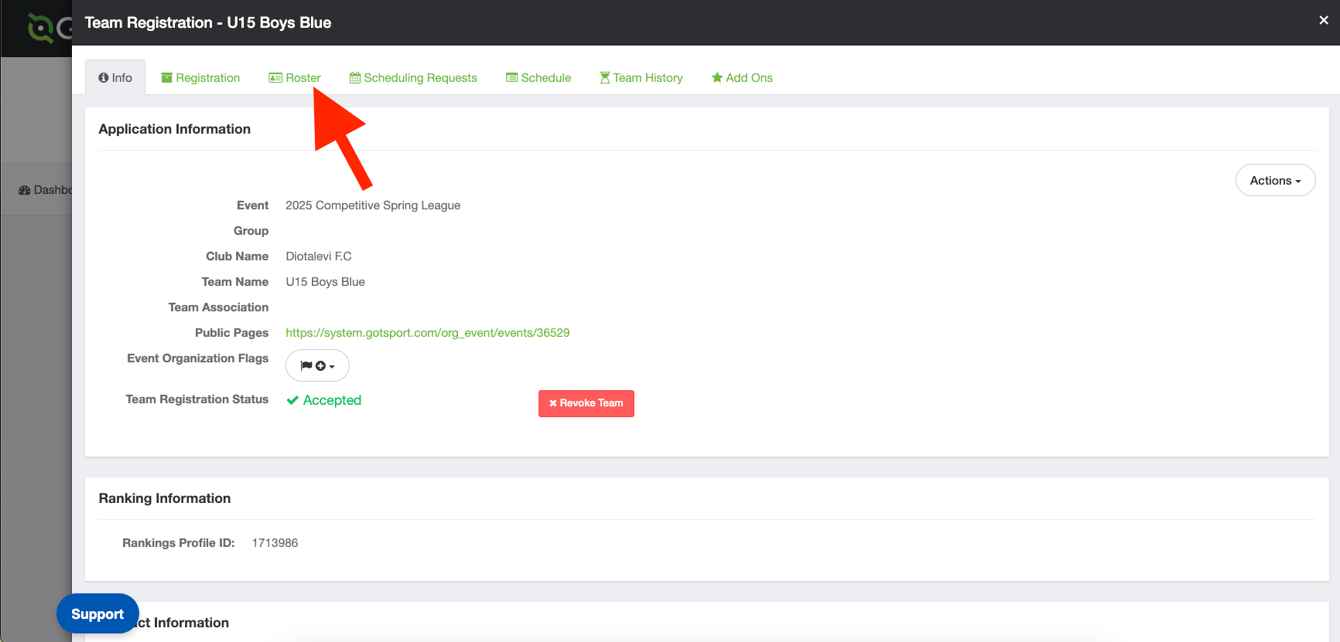Click the 'Team Registration - U15 Boys Blue' title
The height and width of the screenshot is (642, 1340).
point(208,22)
